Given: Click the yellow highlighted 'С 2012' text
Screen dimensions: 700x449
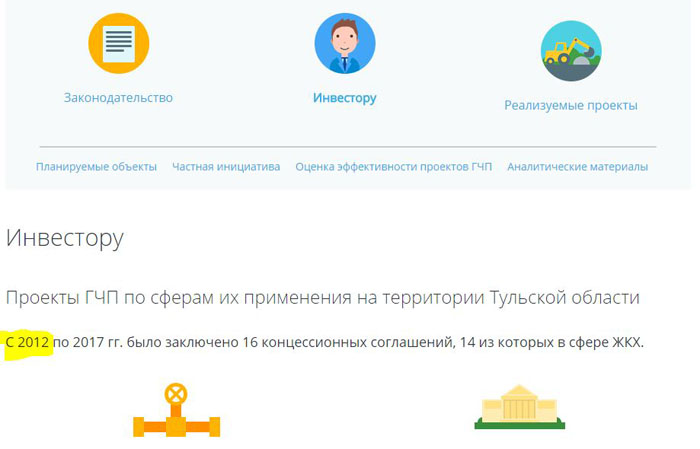Looking at the screenshot, I should 28,342.
